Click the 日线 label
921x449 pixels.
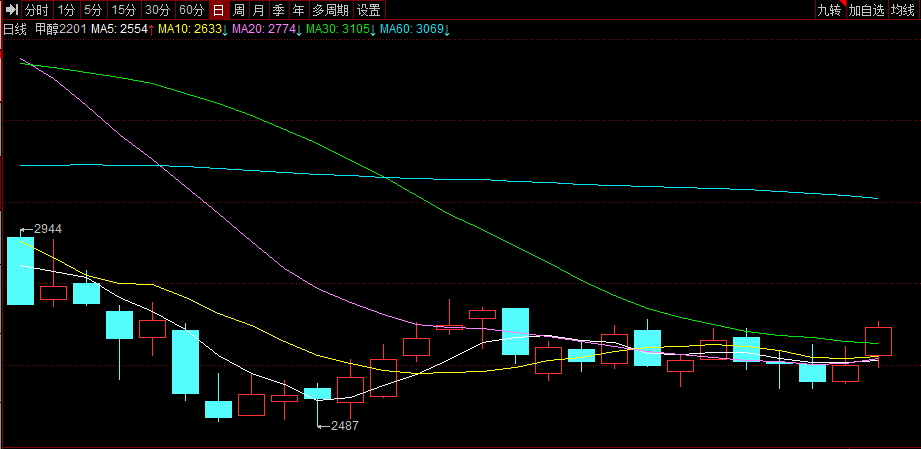15,29
